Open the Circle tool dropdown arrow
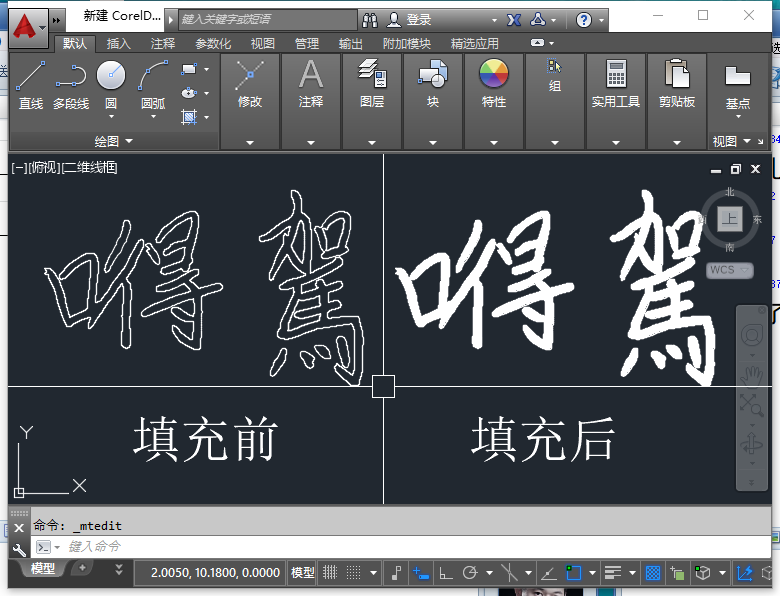Viewport: 780px width, 596px height. pyautogui.click(x=111, y=116)
